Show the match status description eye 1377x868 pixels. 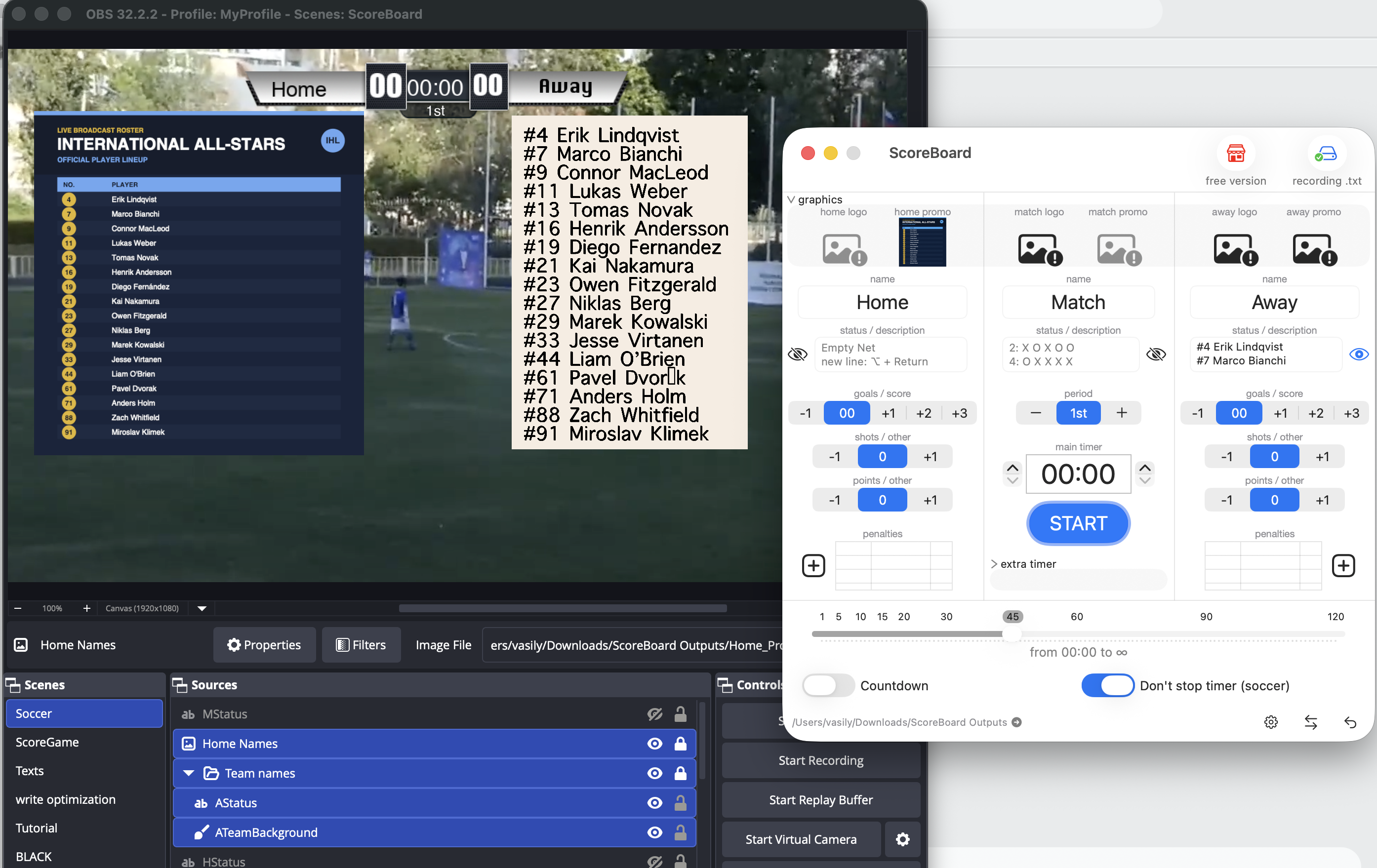[x=1156, y=354]
